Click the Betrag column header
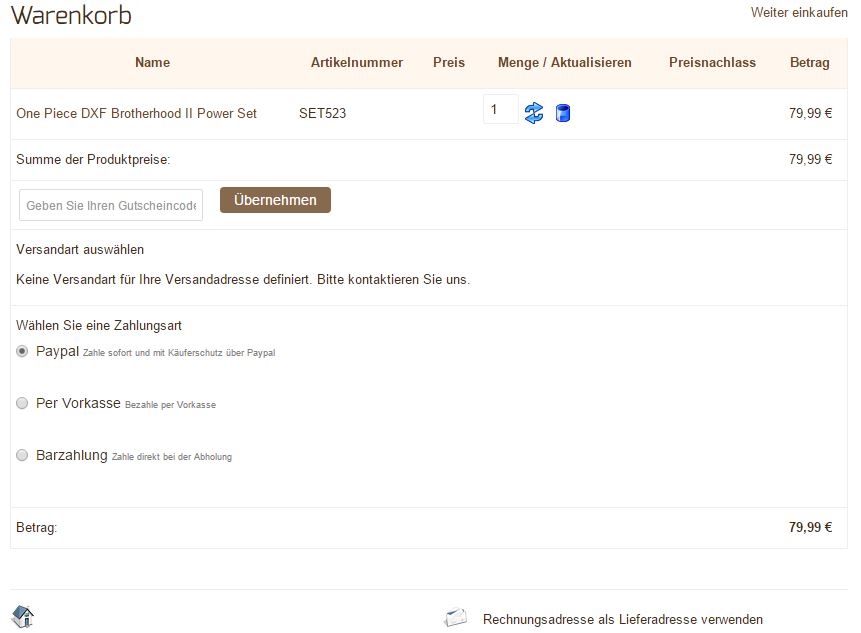This screenshot has width=861, height=633. 809,62
